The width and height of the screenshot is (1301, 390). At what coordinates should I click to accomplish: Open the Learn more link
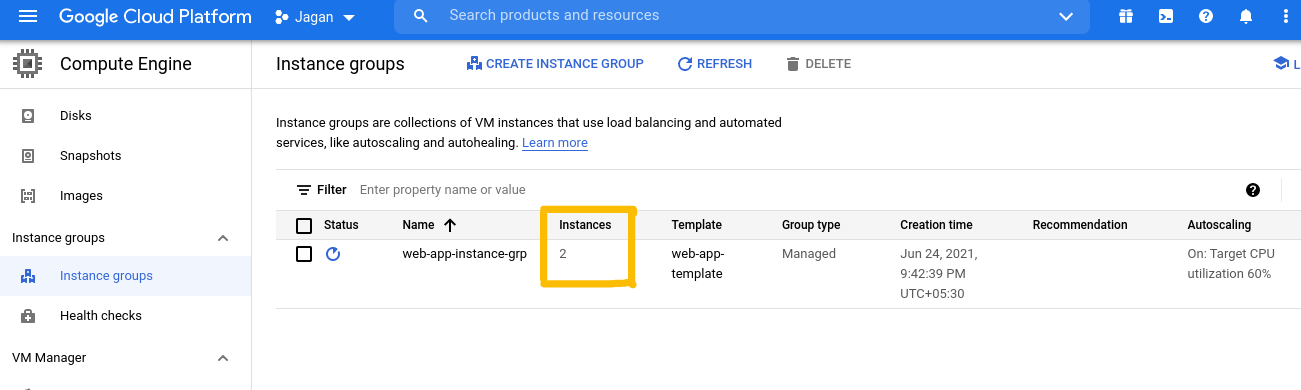555,143
